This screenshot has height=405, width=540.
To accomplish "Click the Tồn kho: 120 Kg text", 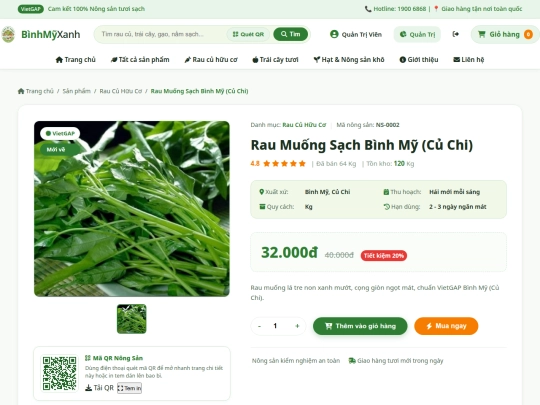I will coord(390,164).
